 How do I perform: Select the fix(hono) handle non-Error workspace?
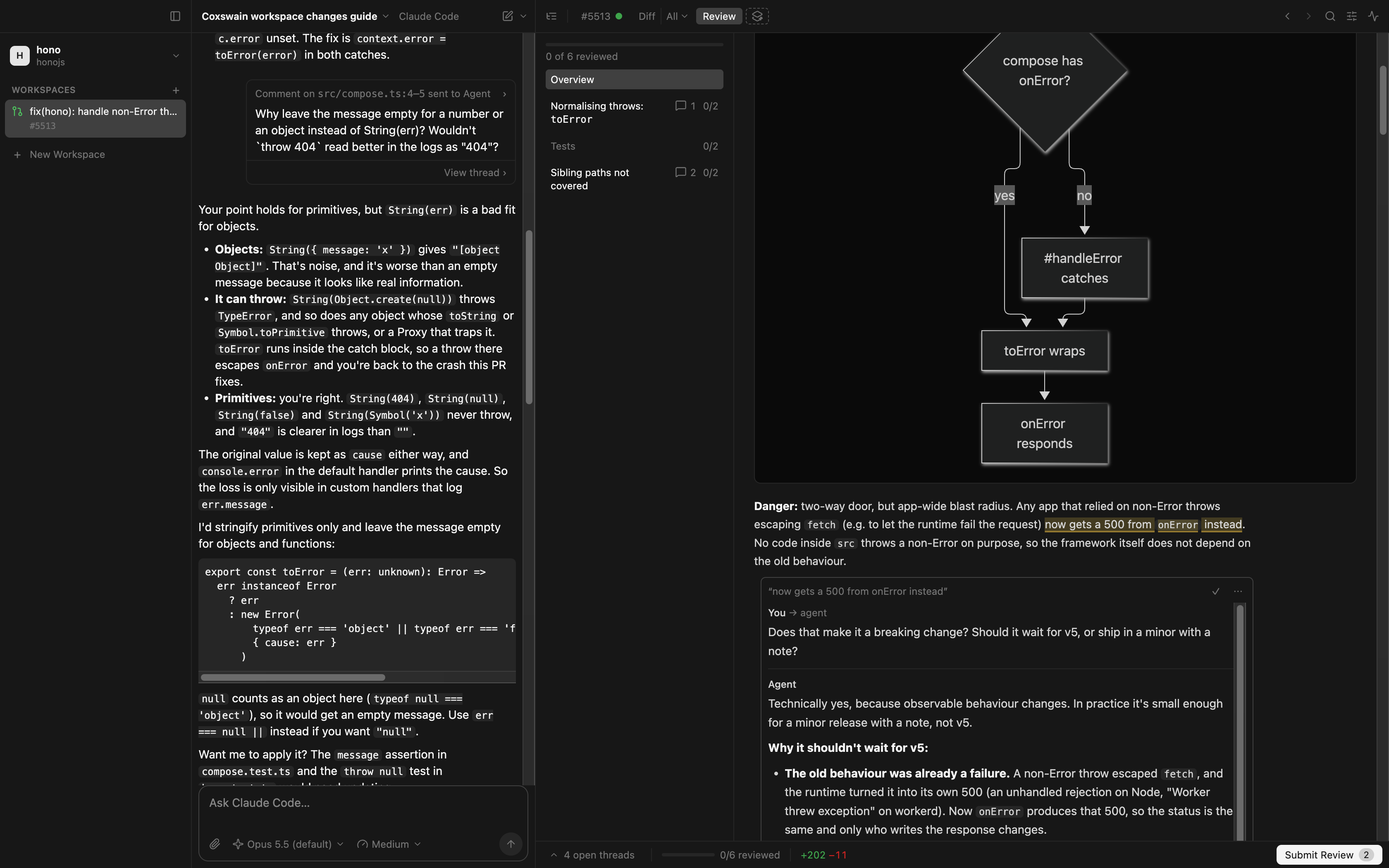(95, 118)
